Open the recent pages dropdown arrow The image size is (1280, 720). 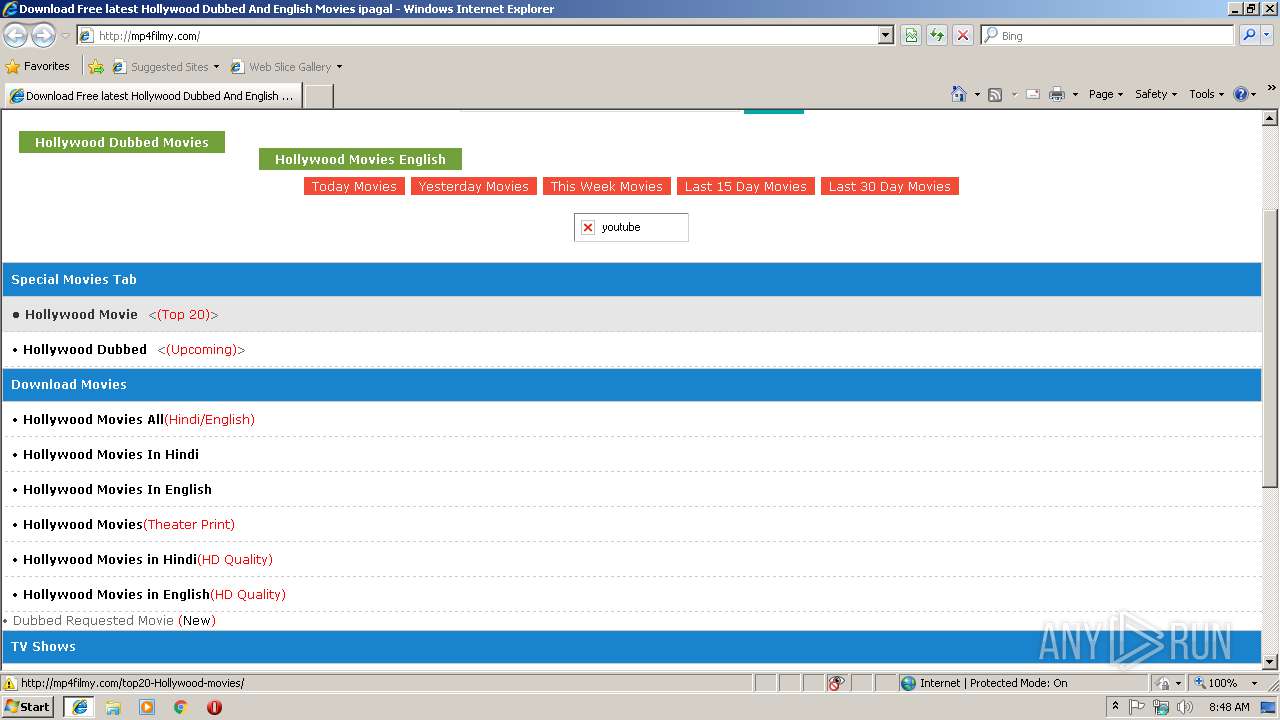pos(65,36)
